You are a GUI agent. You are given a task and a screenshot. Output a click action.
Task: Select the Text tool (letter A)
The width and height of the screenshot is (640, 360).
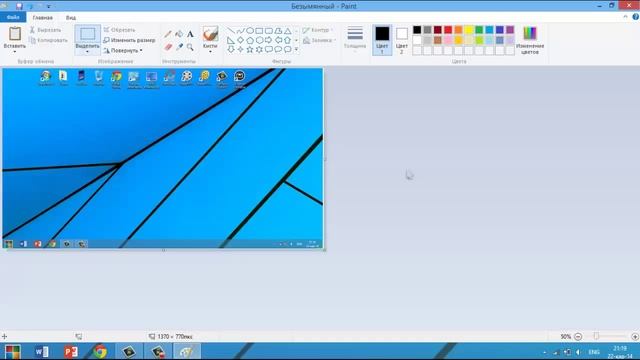point(190,34)
